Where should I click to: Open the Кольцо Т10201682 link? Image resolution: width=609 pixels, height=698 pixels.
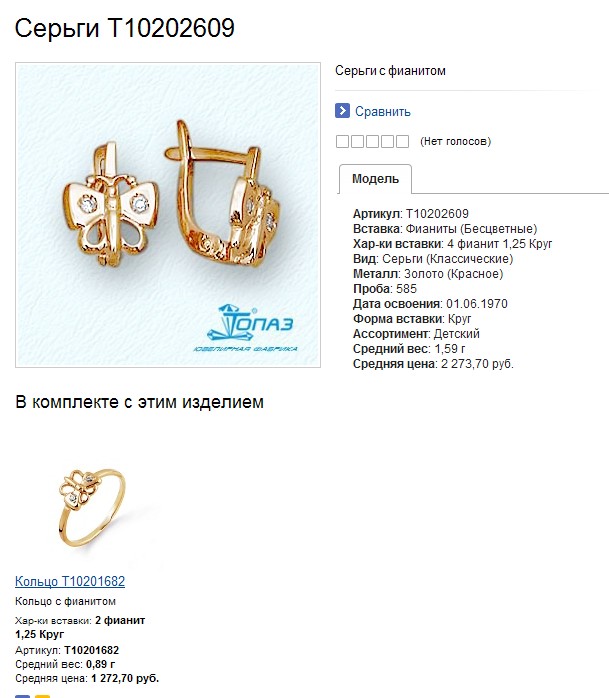(70, 581)
